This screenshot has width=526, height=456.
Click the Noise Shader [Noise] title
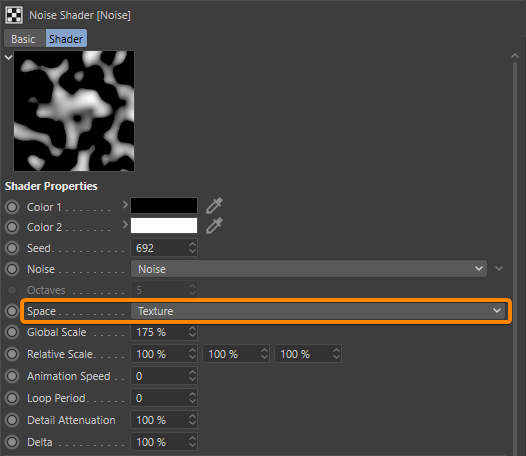(80, 15)
